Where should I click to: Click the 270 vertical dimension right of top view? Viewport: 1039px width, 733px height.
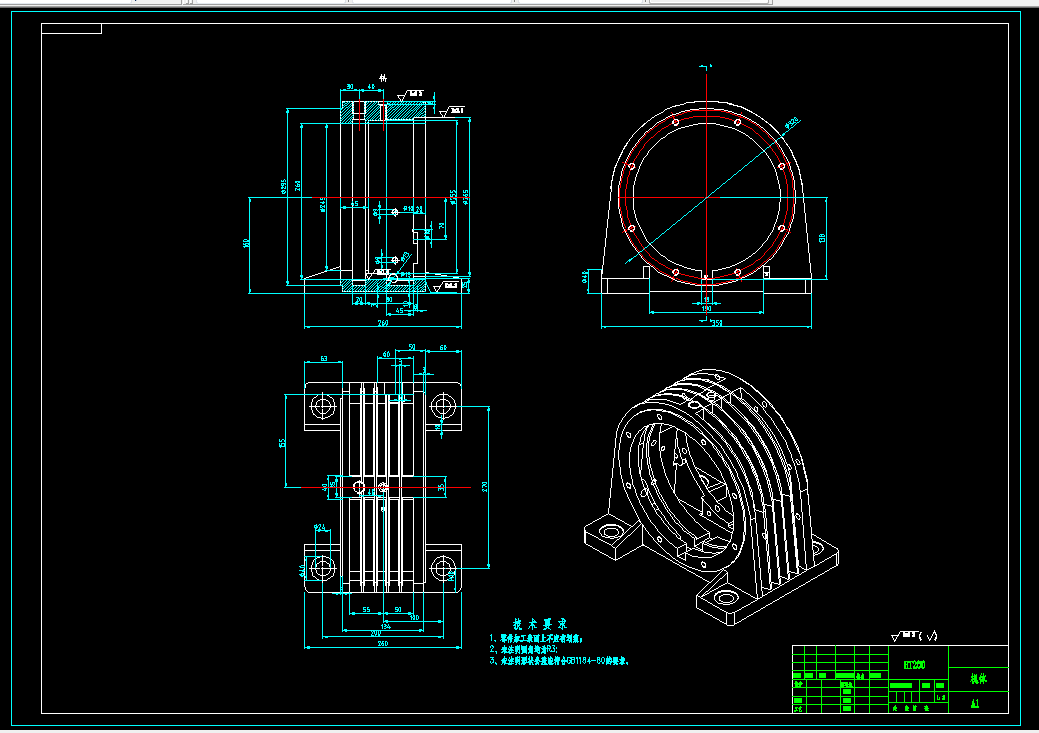tap(484, 487)
